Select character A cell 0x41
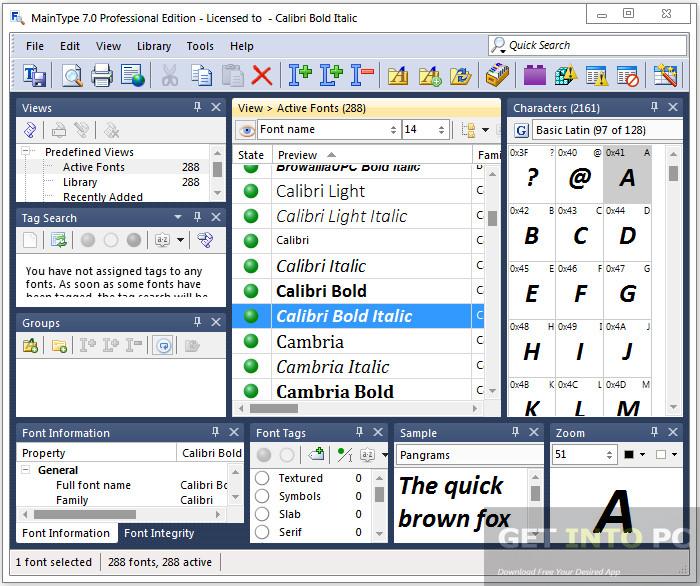The image size is (700, 586). 627,174
